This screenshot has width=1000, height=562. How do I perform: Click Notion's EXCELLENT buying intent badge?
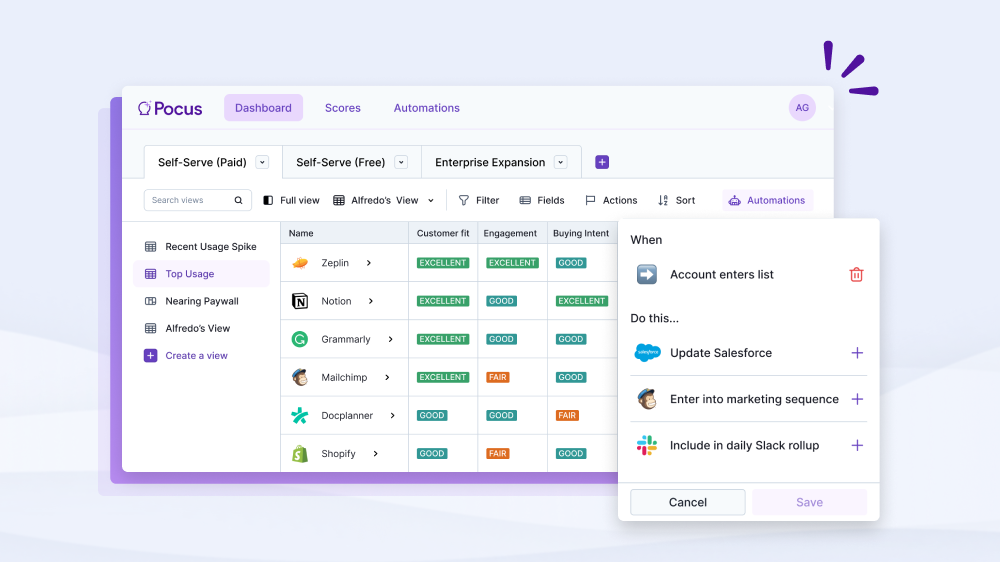[x=582, y=301]
